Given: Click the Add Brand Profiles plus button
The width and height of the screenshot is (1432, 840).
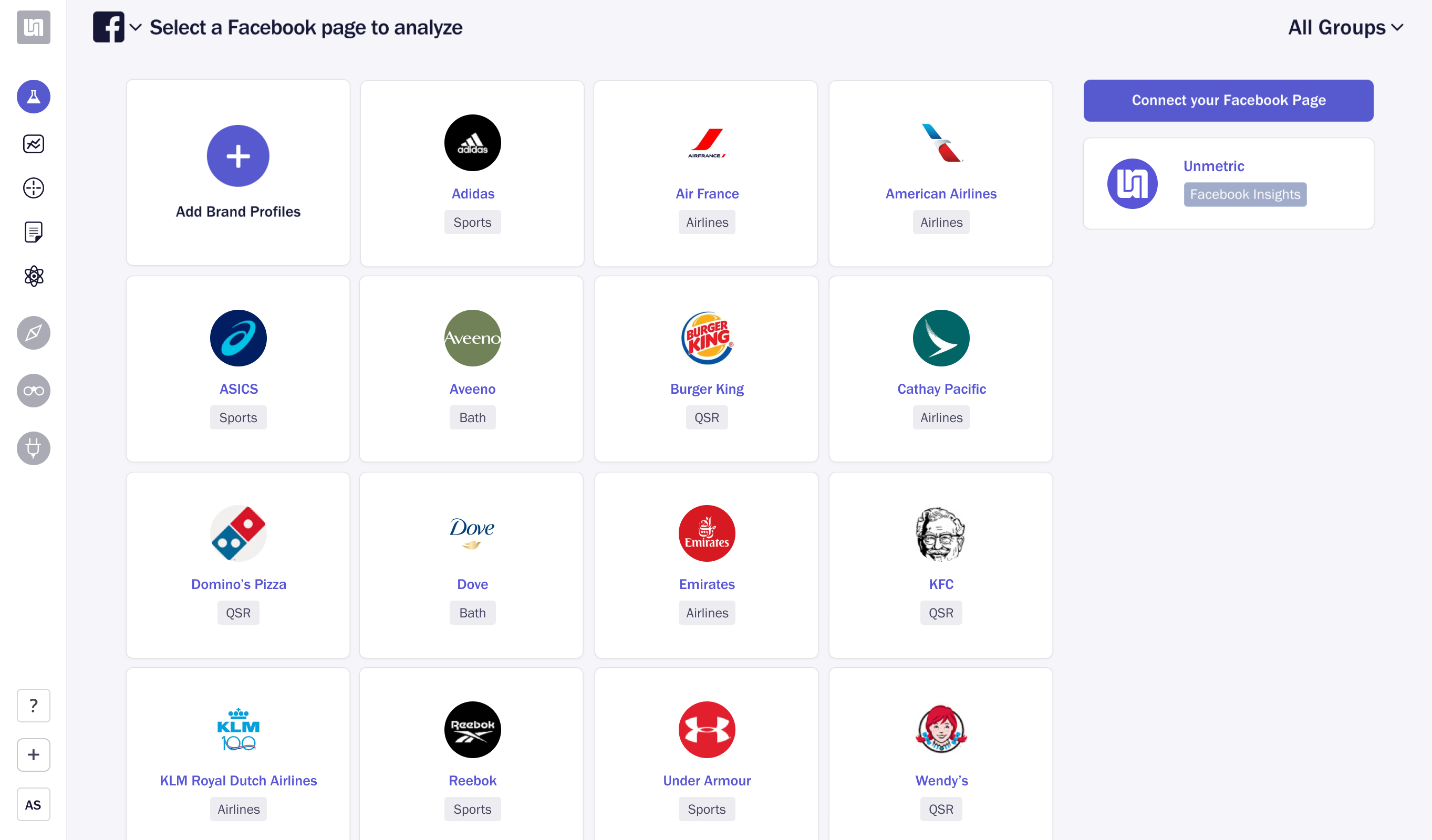Looking at the screenshot, I should click(237, 156).
